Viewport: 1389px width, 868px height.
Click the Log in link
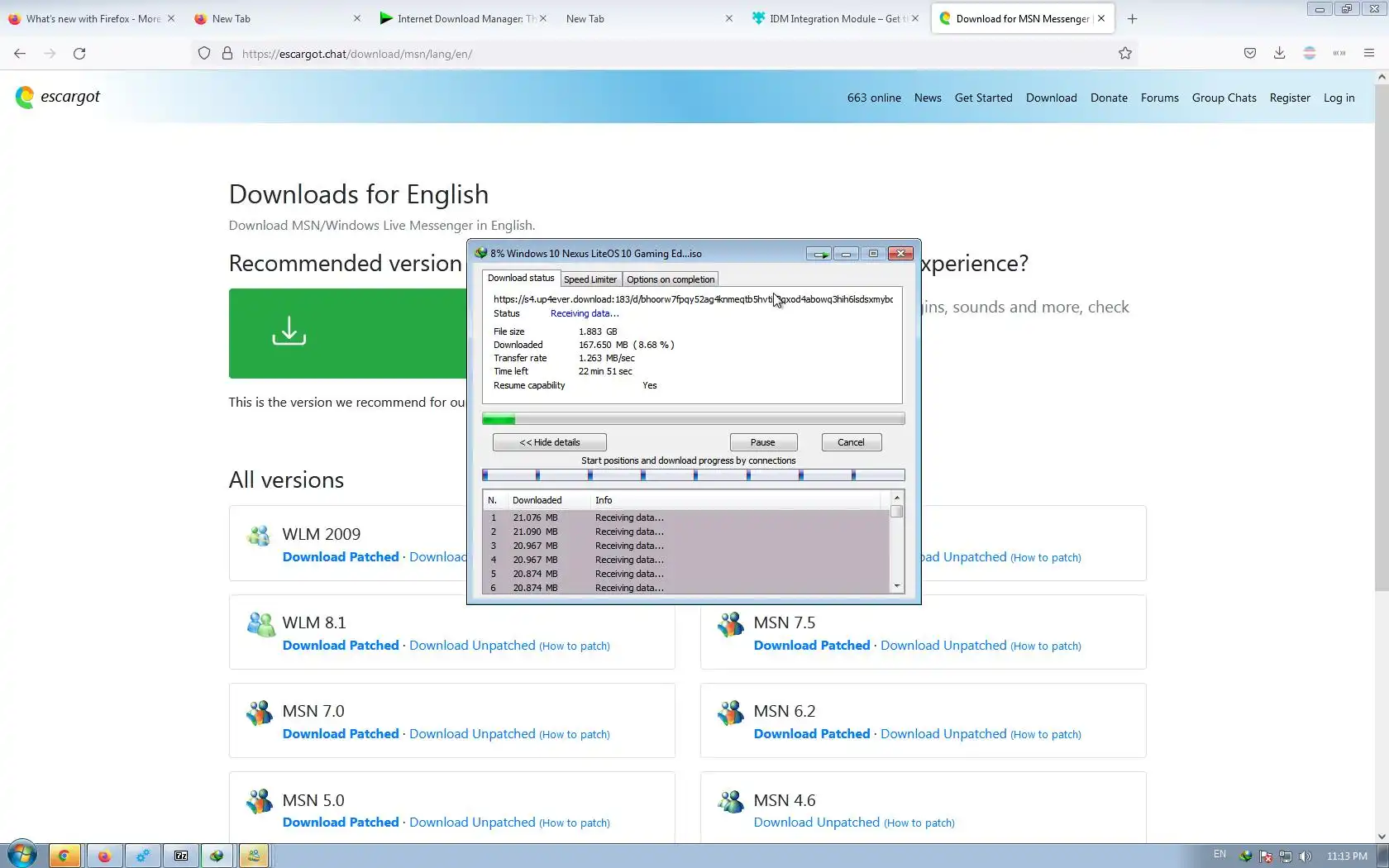tap(1339, 98)
